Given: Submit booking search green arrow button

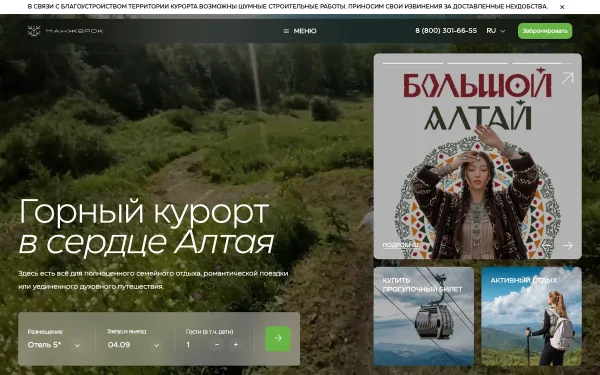Looking at the screenshot, I should 278,339.
